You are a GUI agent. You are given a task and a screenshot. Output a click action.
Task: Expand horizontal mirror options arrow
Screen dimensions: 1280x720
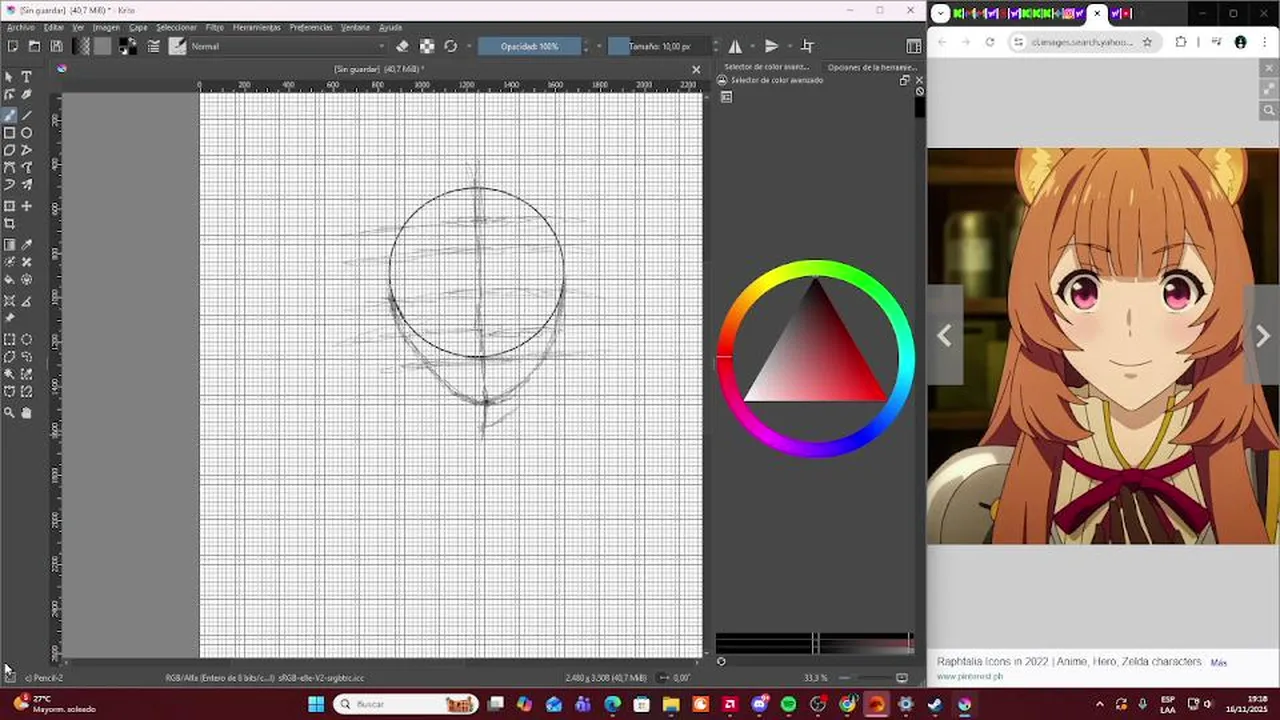point(752,46)
